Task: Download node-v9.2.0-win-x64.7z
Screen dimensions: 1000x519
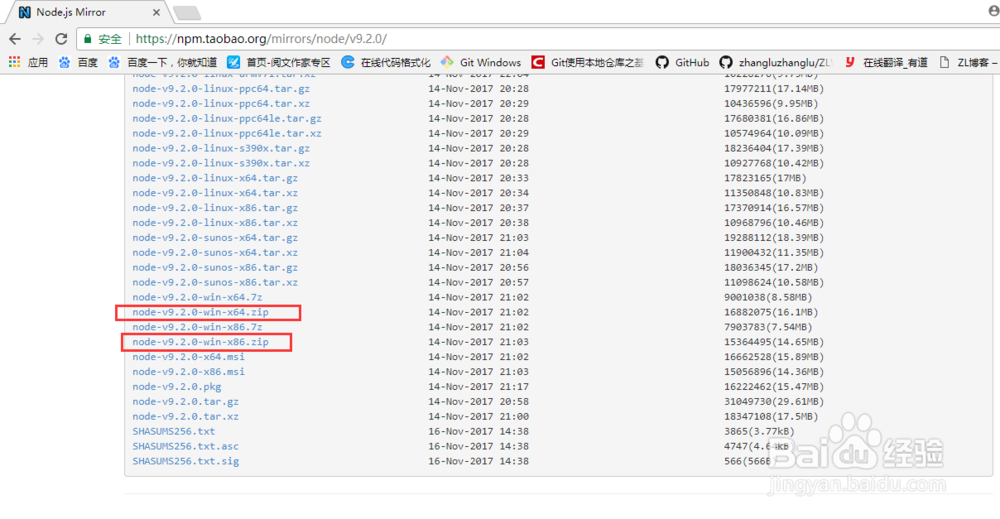Action: coord(197,297)
